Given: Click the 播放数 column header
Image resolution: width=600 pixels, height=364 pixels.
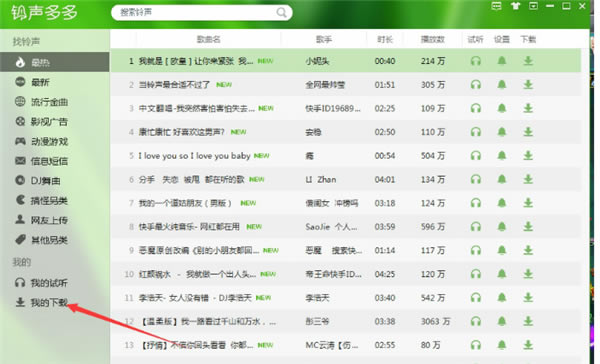Looking at the screenshot, I should click(433, 39).
